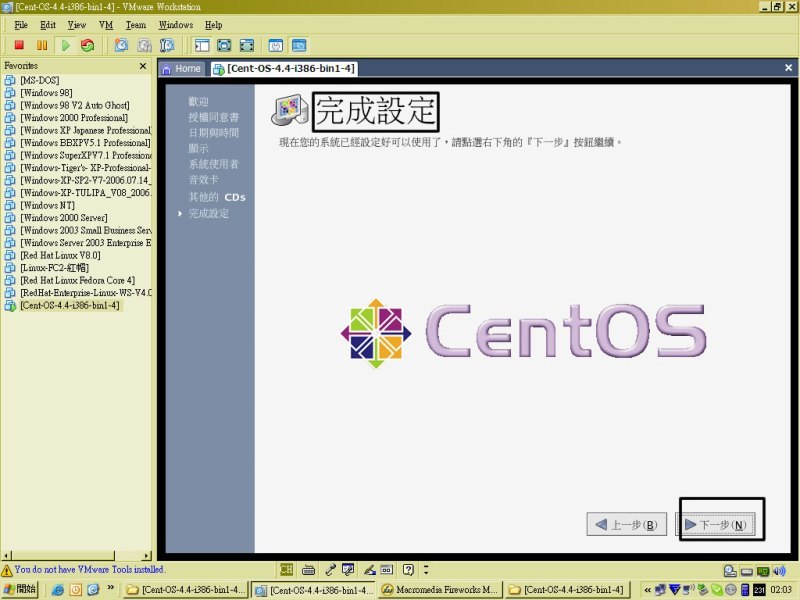Close the current VM tab
Viewport: 800px width, 600px height.
click(x=788, y=68)
